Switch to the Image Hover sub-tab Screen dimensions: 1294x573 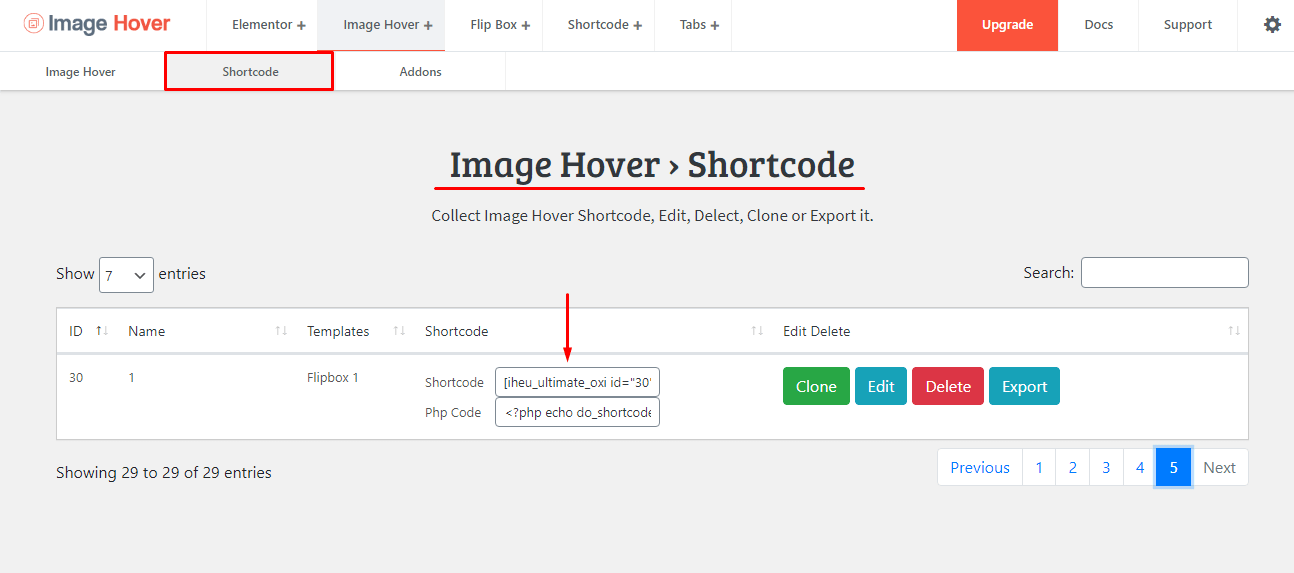tap(81, 72)
